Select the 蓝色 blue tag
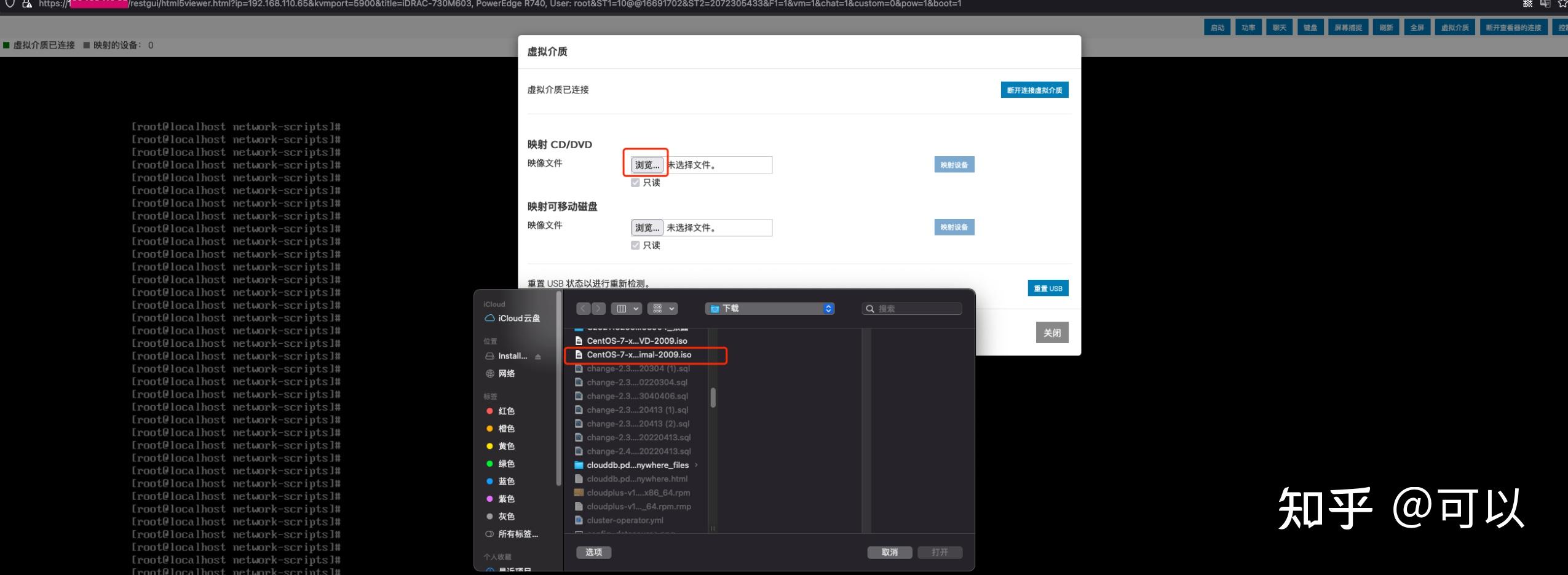Image resolution: width=1568 pixels, height=575 pixels. pyautogui.click(x=500, y=482)
